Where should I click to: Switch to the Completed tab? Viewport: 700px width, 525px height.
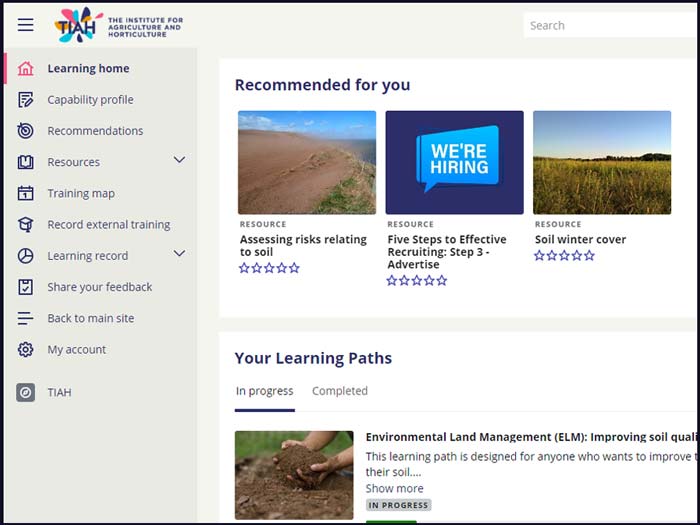click(x=340, y=391)
